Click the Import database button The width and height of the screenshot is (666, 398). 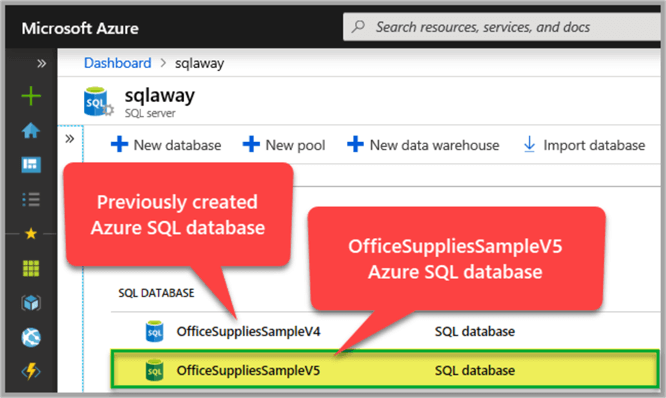click(x=584, y=145)
